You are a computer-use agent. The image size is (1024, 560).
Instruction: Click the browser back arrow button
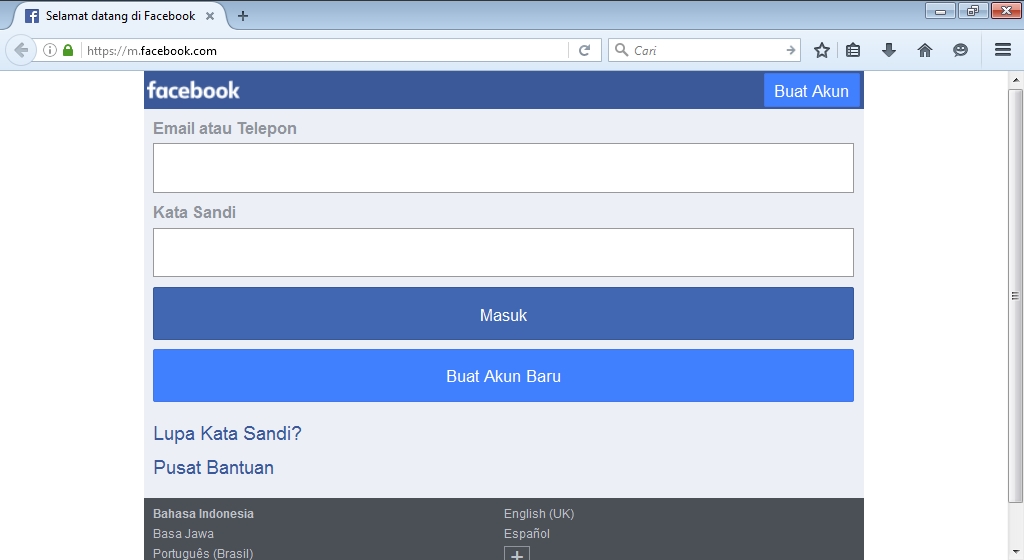point(21,50)
